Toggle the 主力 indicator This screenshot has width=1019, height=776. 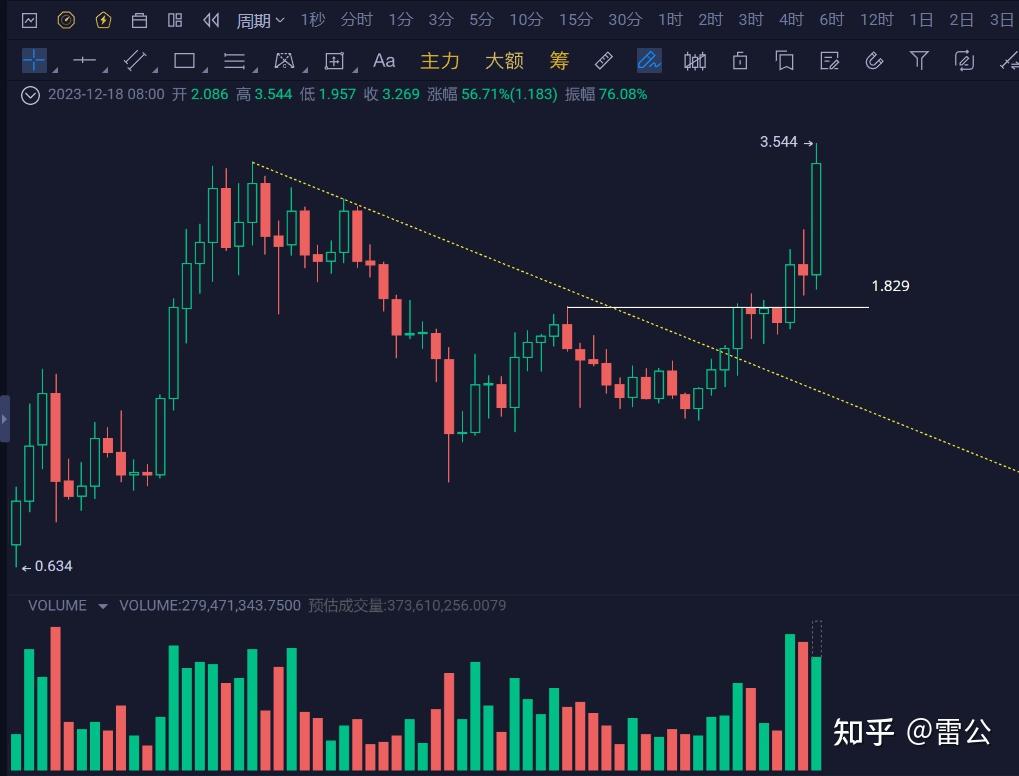coord(440,60)
